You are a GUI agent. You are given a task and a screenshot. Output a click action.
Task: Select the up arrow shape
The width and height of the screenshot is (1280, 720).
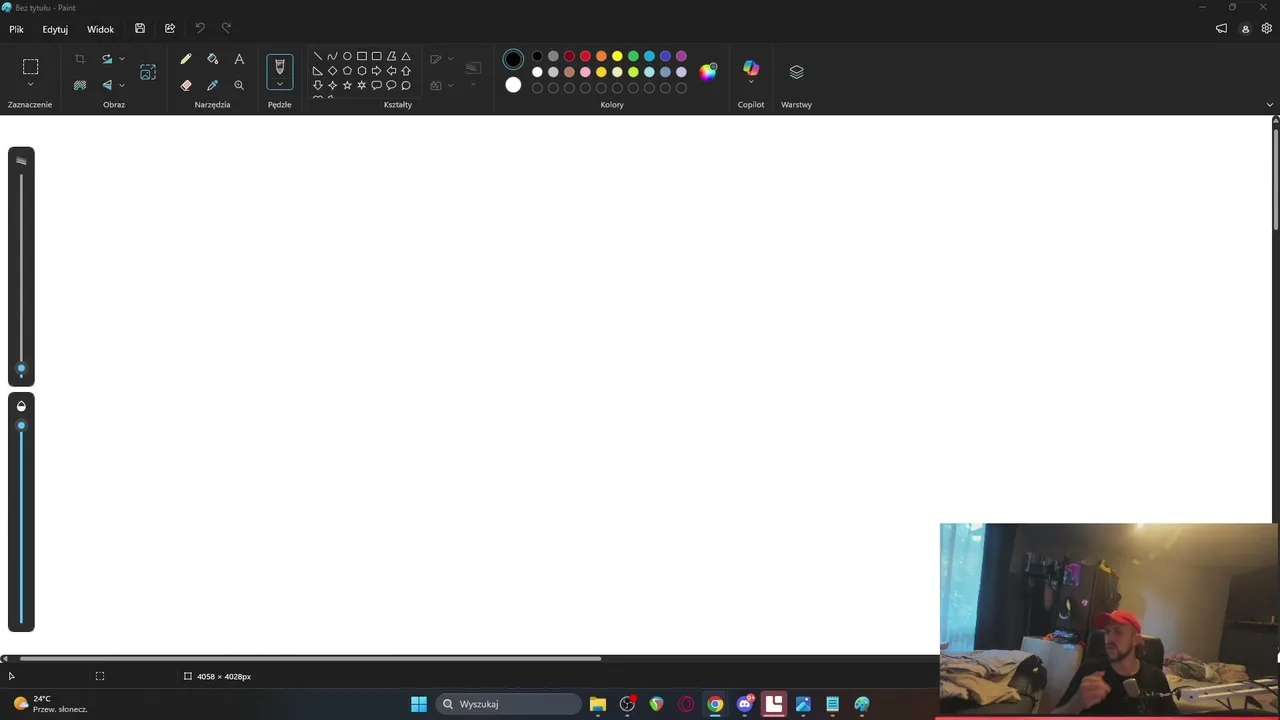coord(406,71)
